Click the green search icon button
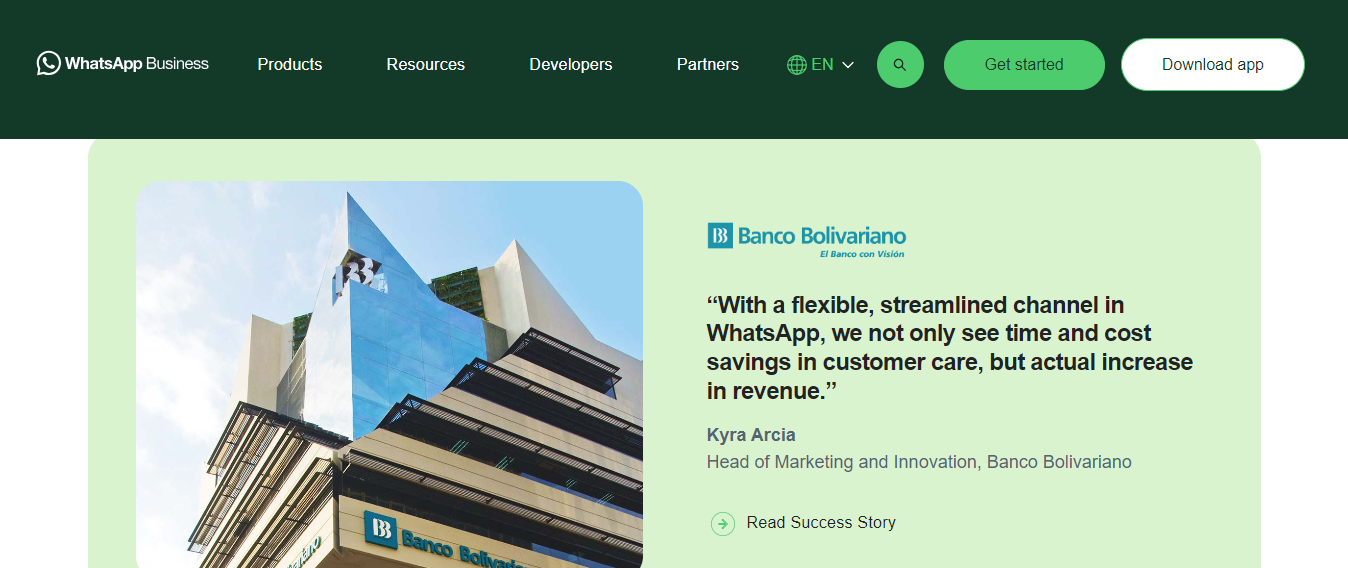Viewport: 1348px width, 568px height. tap(900, 64)
